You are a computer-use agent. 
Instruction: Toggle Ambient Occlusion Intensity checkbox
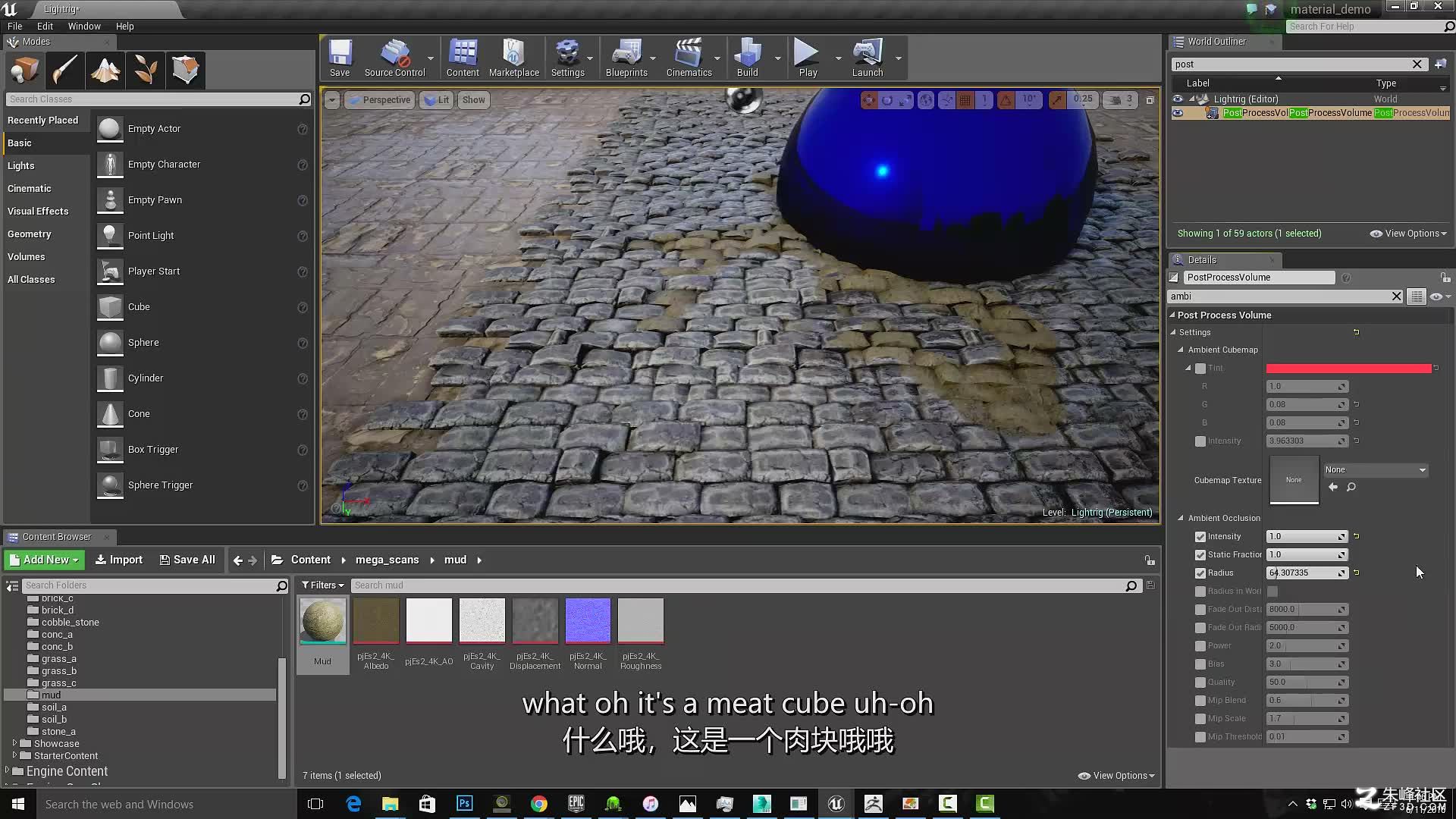(1200, 537)
